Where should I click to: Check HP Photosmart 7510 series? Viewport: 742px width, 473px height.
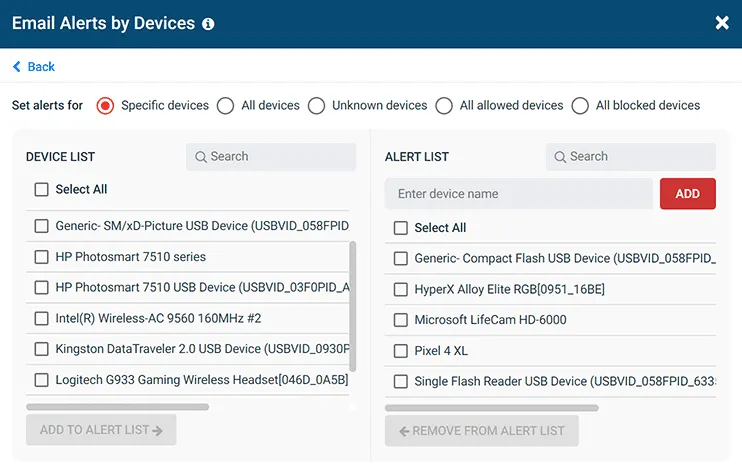42,257
